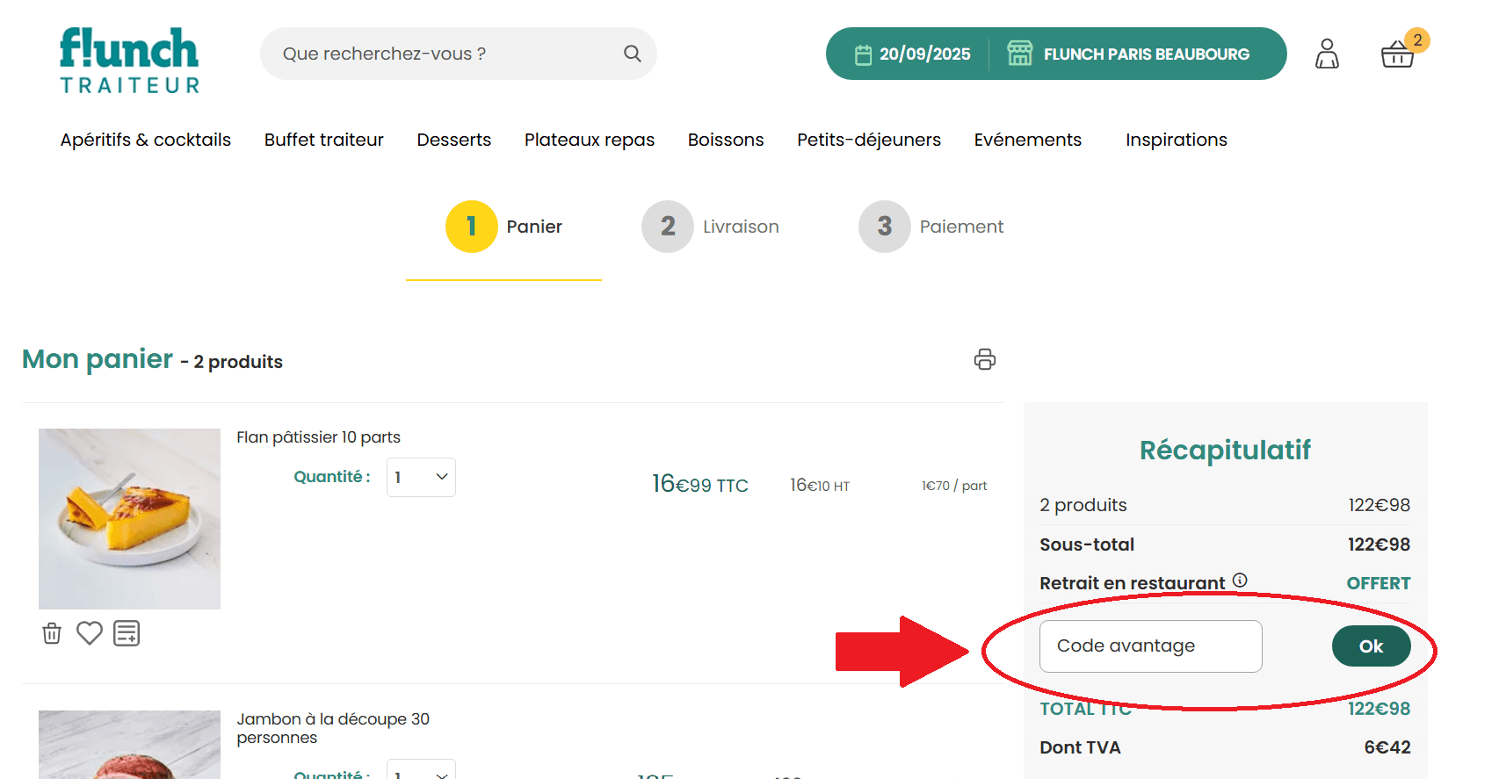Image resolution: width=1500 pixels, height=779 pixels.
Task: Click the Code avantage input field
Action: (1151, 646)
